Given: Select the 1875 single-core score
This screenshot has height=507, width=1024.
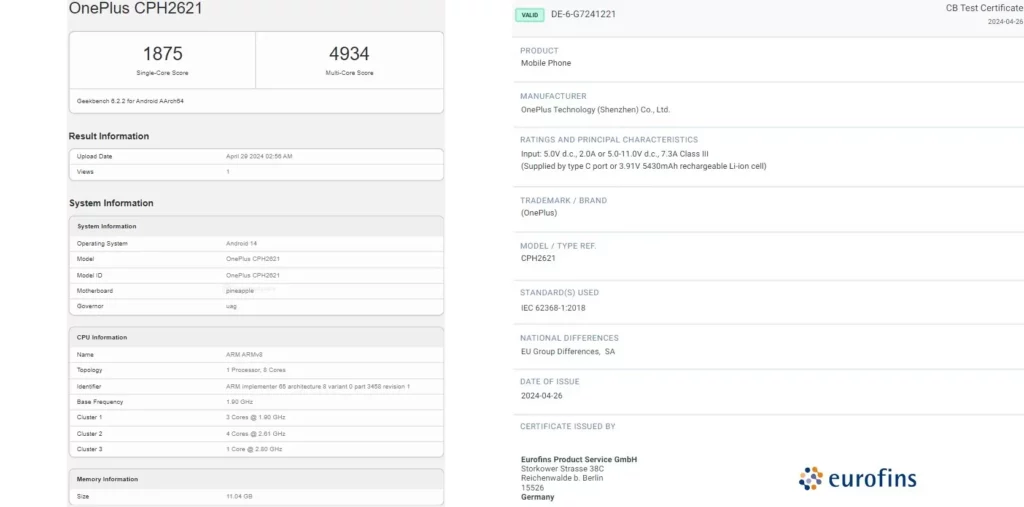Looking at the screenshot, I should click(x=163, y=54).
